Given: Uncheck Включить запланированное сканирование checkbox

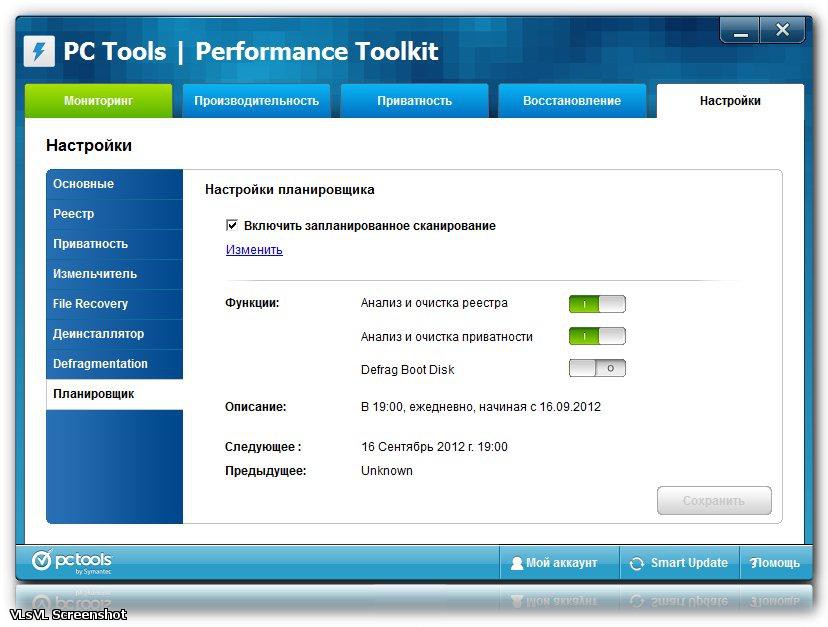Looking at the screenshot, I should (232, 226).
